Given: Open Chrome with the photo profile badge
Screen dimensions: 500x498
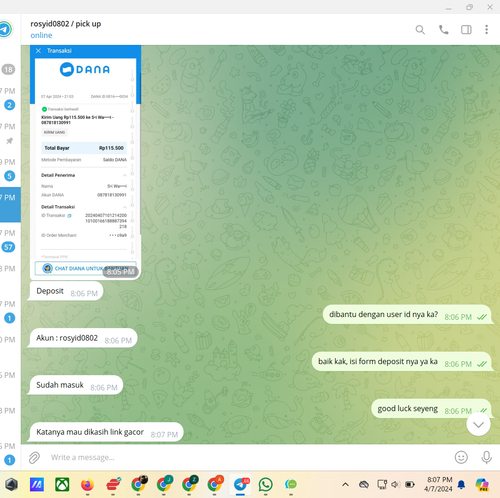Looking at the screenshot, I should (139, 484).
